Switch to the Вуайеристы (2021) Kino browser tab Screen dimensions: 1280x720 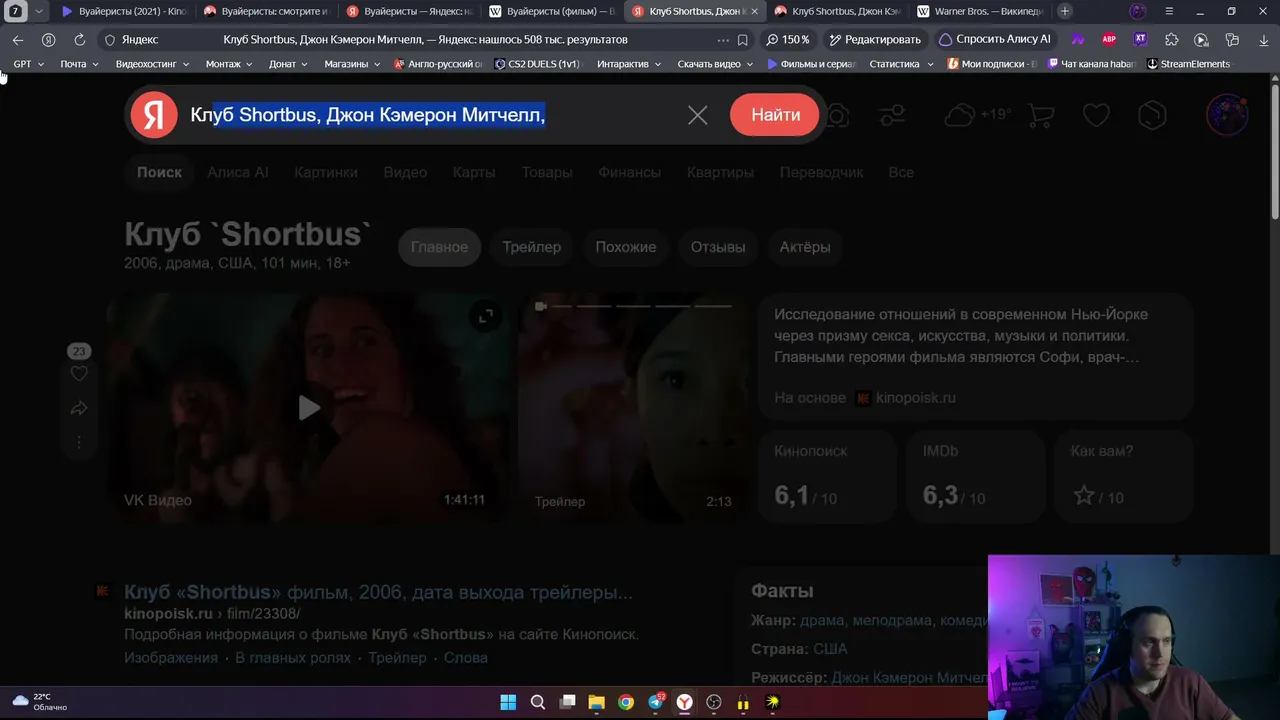click(124, 11)
